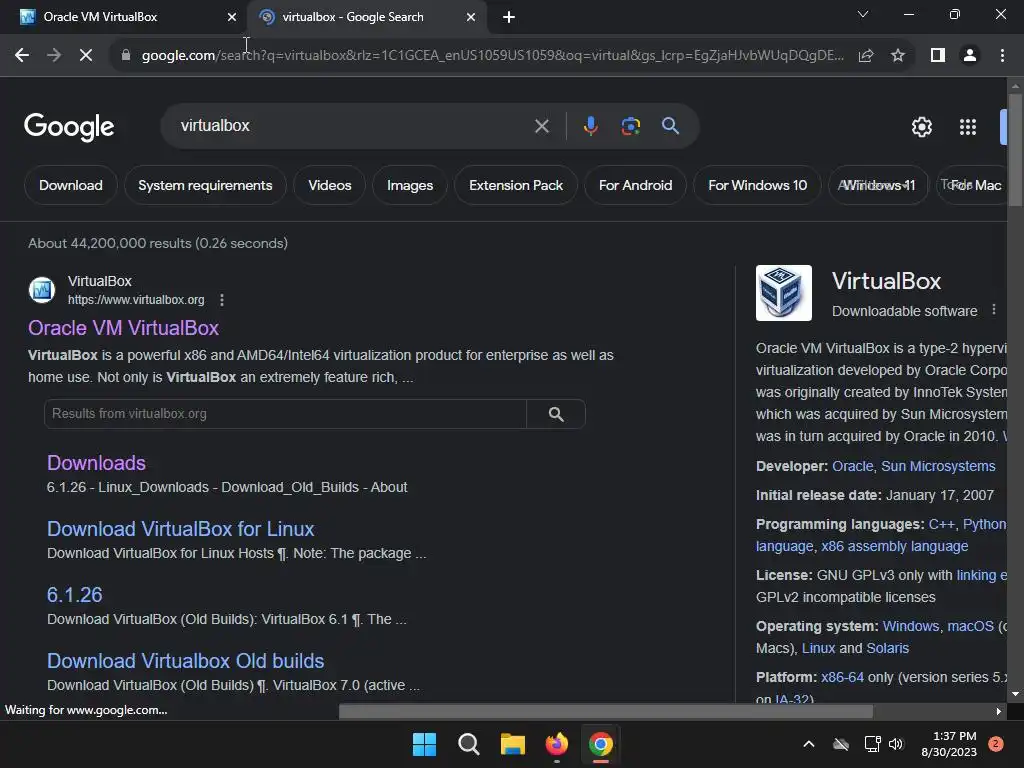
Task: Open VirtualBox knowledge panel logo
Action: pos(784,293)
